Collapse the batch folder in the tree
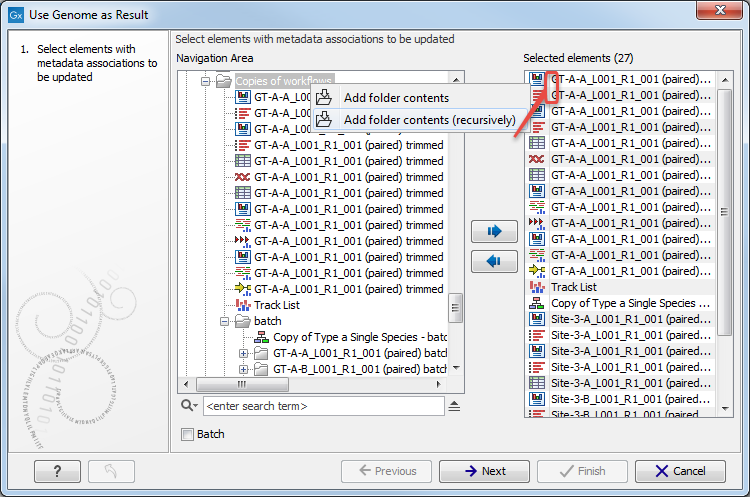This screenshot has width=750, height=497. [x=224, y=322]
